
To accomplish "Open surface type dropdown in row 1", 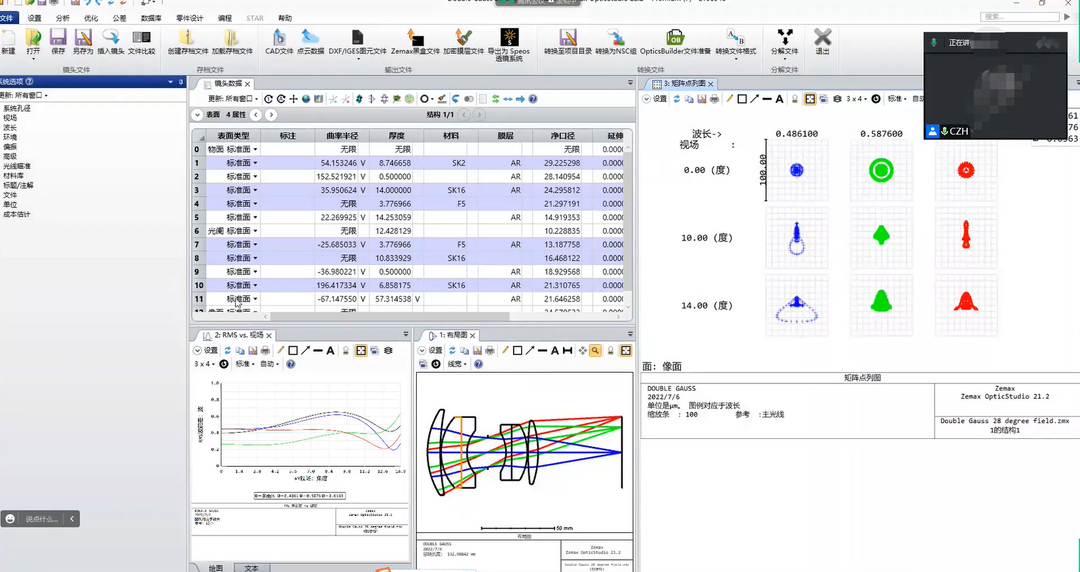I will pyautogui.click(x=256, y=163).
